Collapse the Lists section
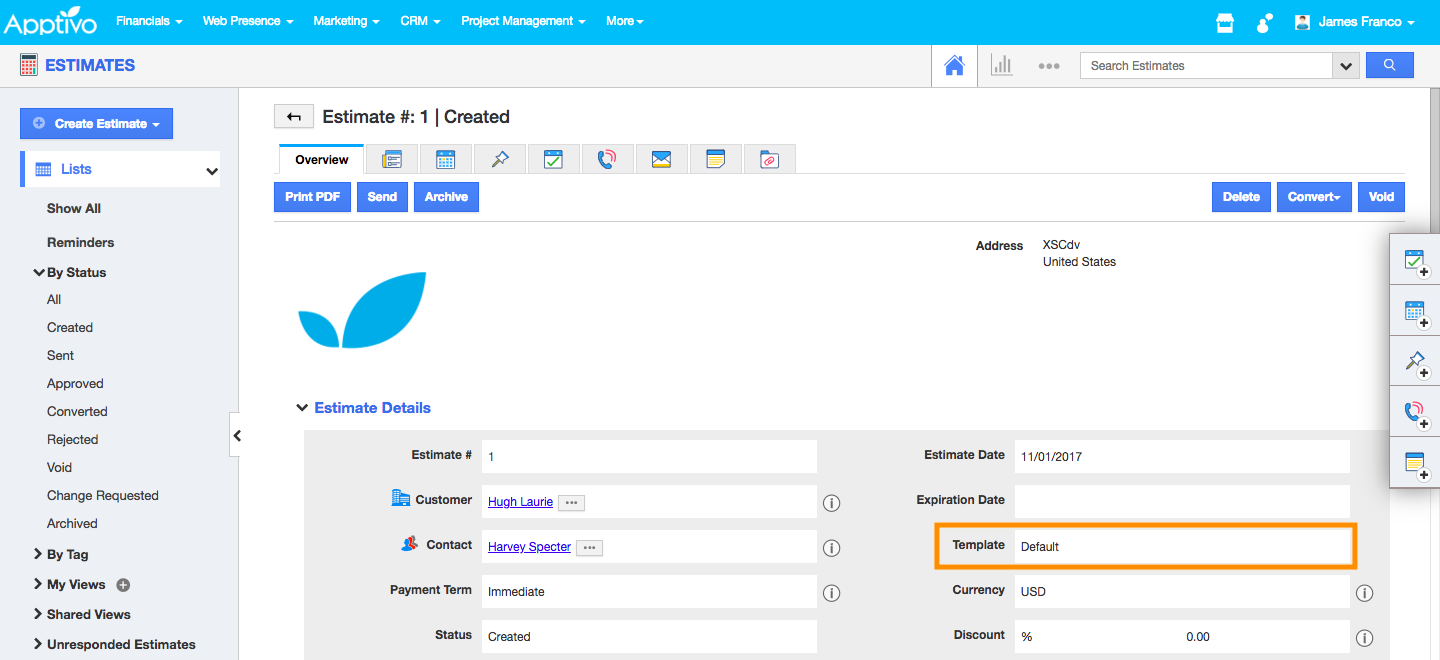This screenshot has width=1440, height=660. 212,171
